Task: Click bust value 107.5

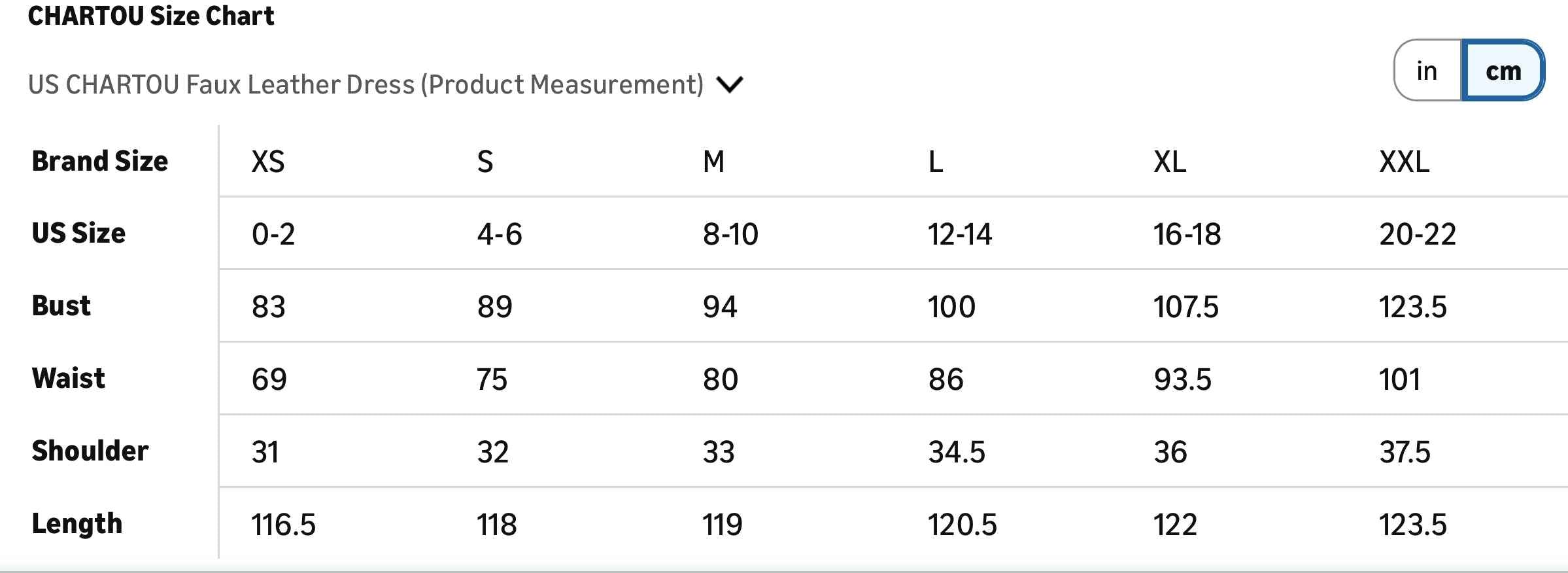Action: click(1185, 307)
